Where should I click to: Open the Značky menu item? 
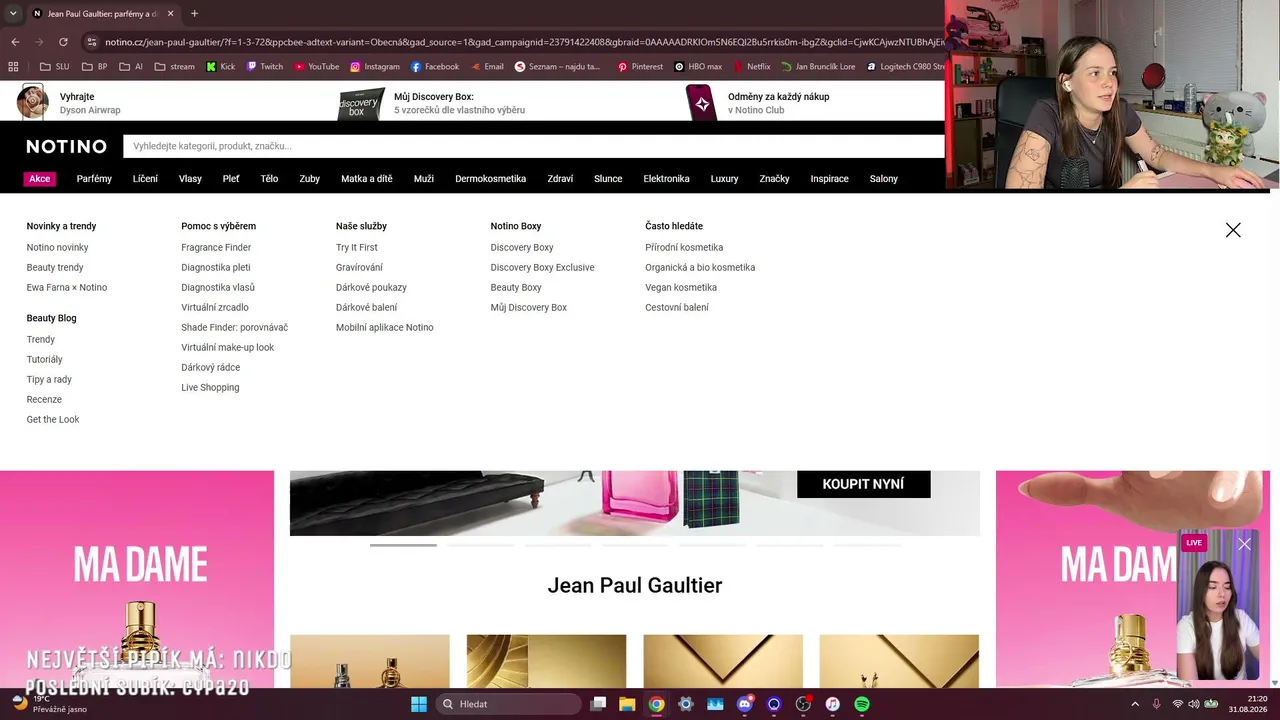(774, 179)
